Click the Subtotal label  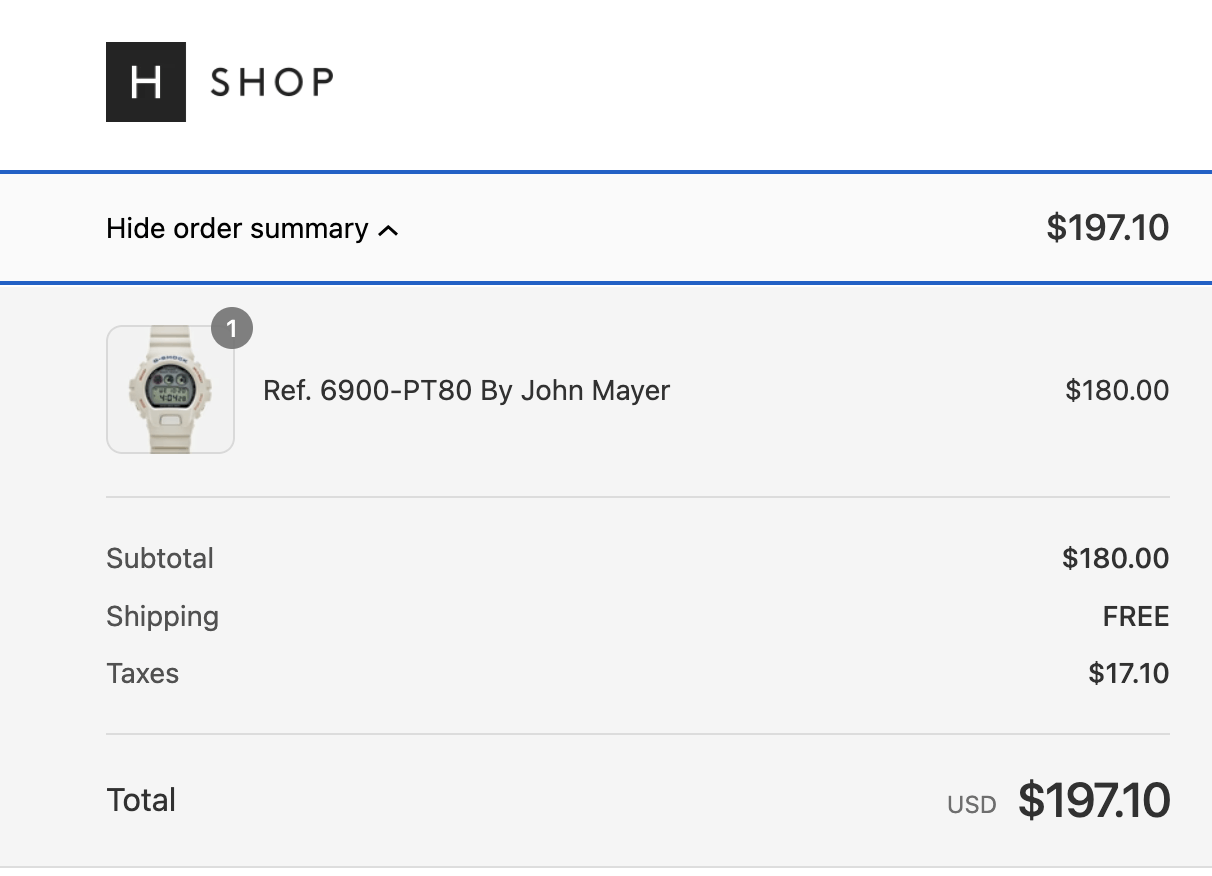[x=160, y=558]
